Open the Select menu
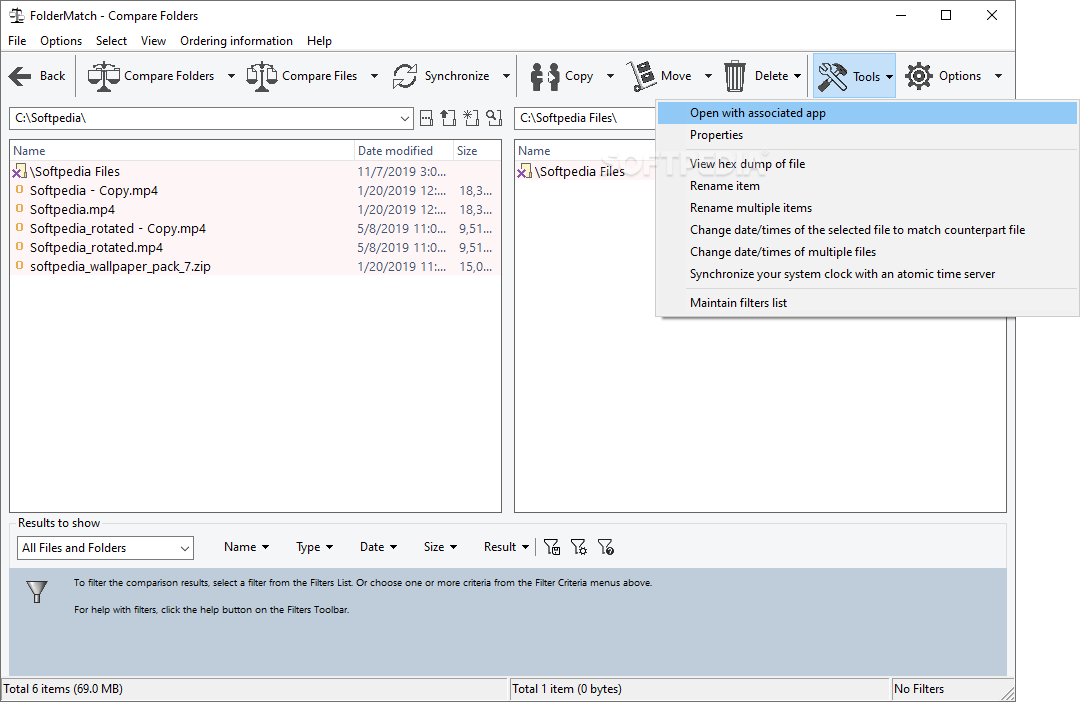The width and height of the screenshot is (1080, 702). (111, 41)
